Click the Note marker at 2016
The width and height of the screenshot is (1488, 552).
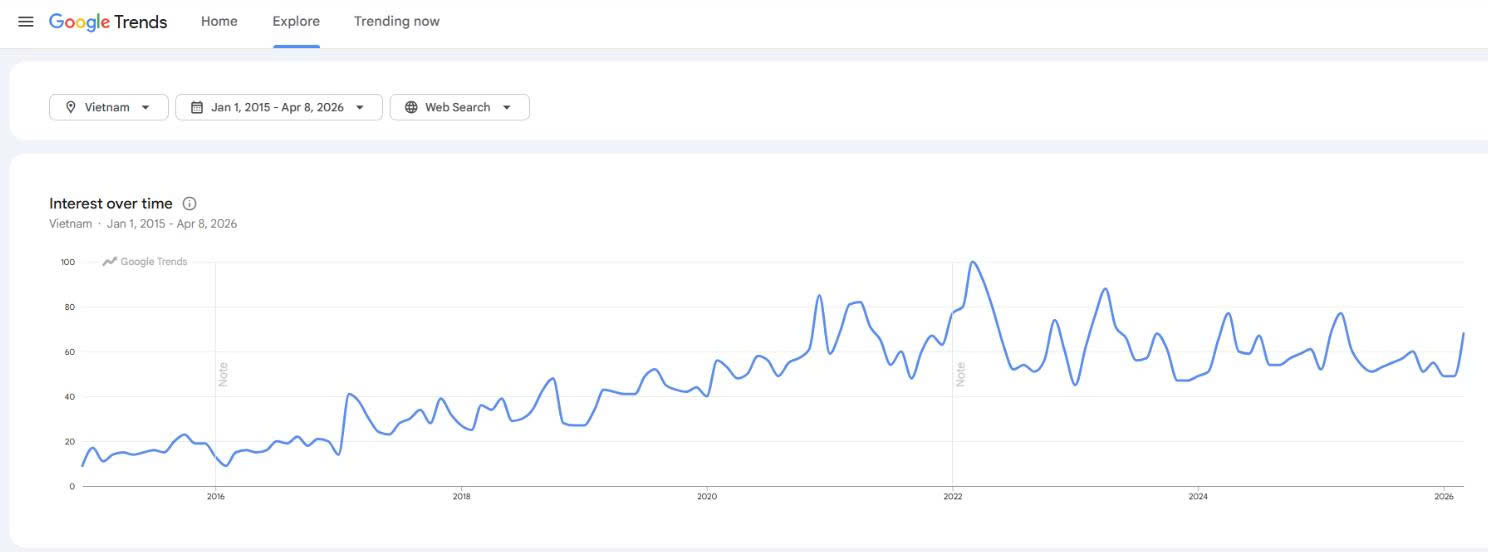[223, 374]
